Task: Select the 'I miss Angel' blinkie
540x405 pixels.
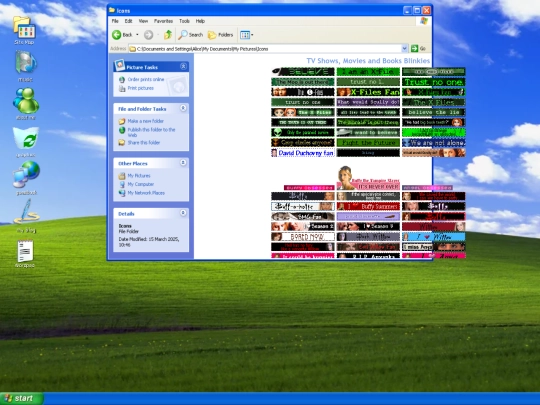Action: (434, 247)
